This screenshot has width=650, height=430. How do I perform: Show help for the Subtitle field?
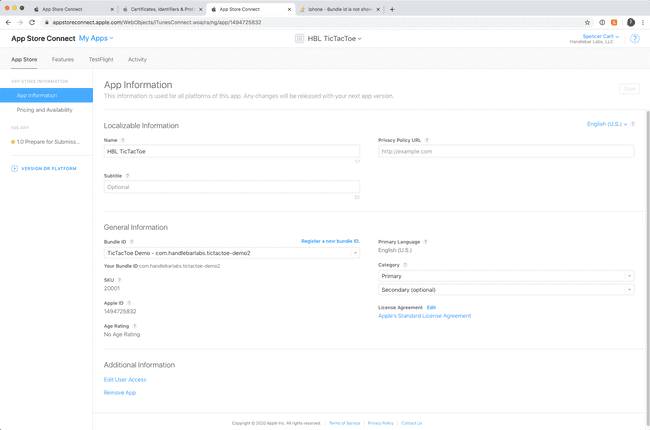127,176
